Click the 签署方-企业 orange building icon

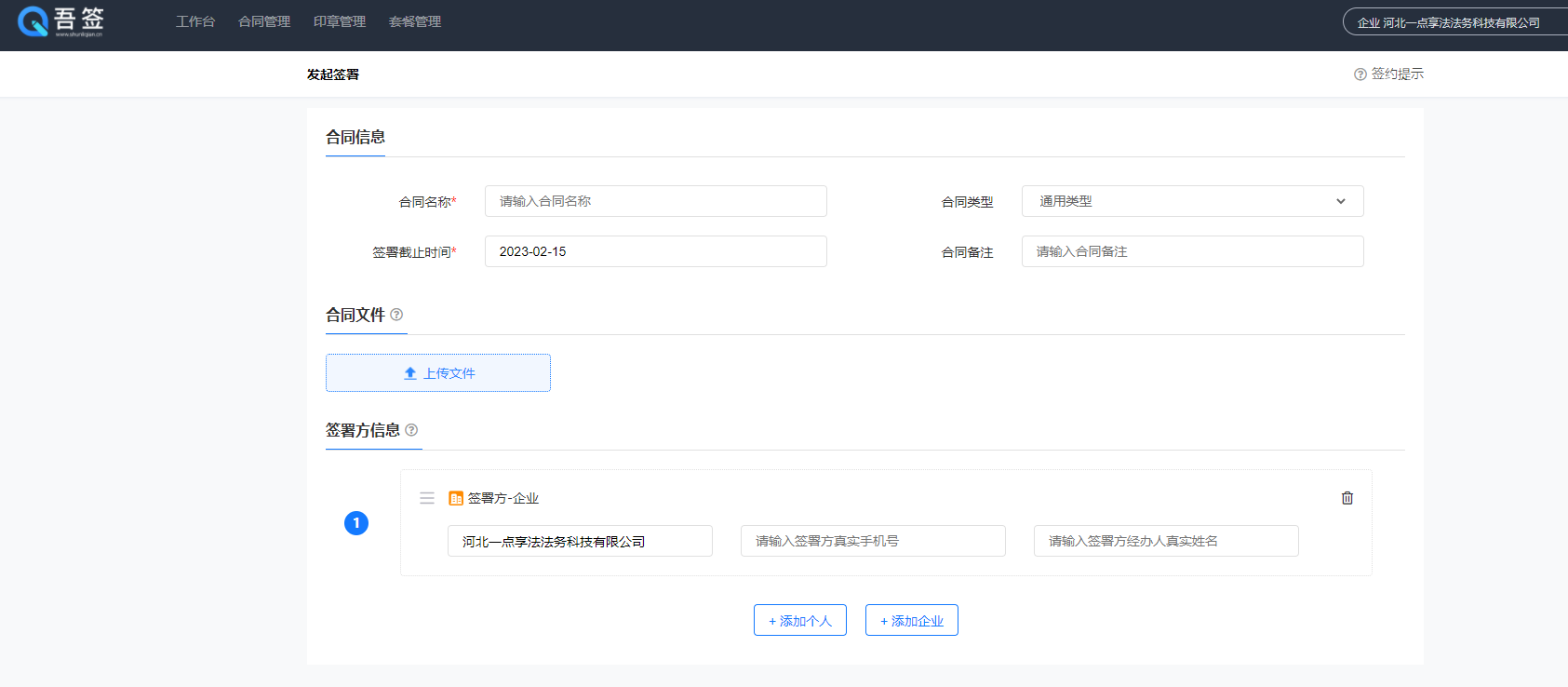(456, 498)
